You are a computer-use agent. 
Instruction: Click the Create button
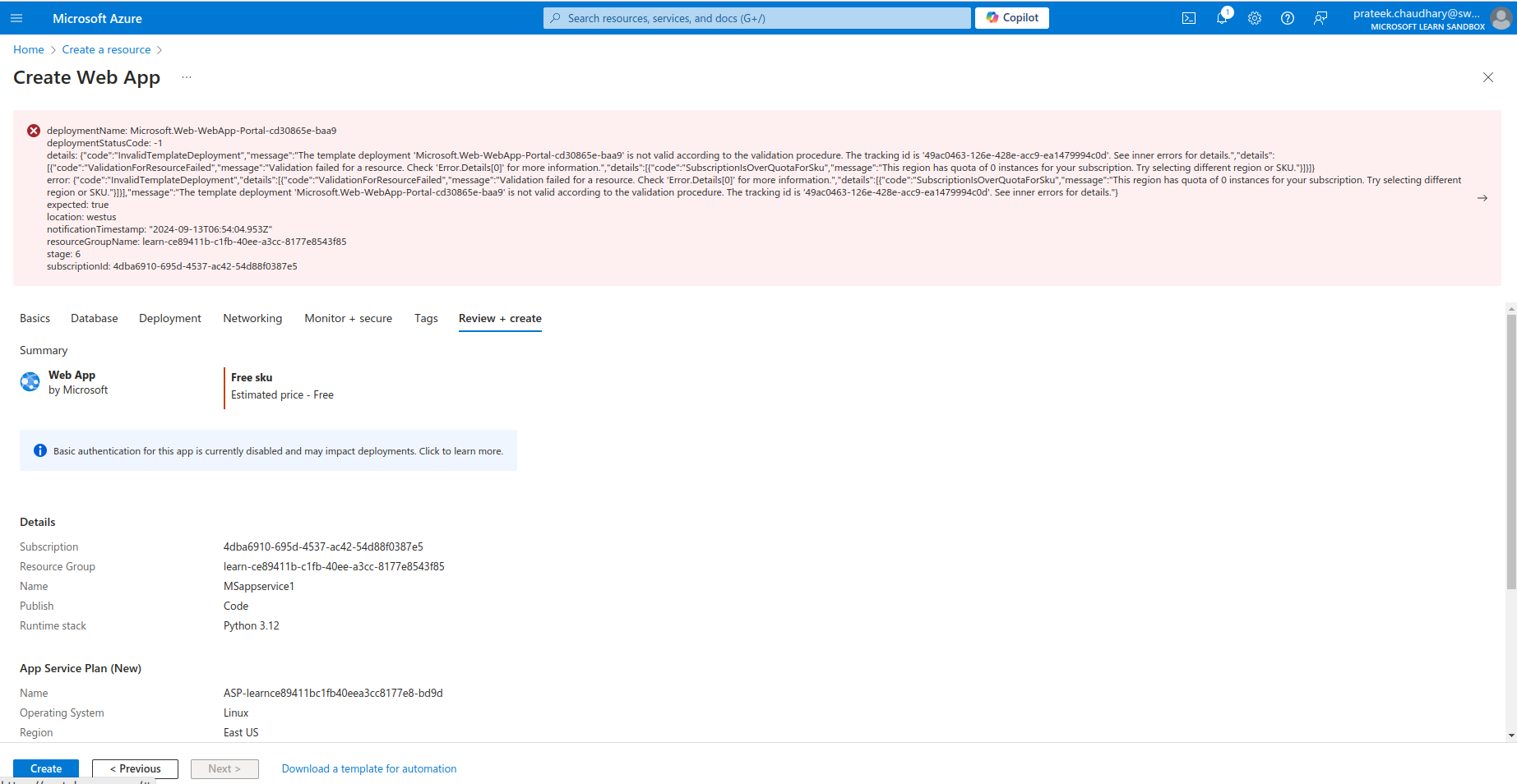pyautogui.click(x=46, y=768)
